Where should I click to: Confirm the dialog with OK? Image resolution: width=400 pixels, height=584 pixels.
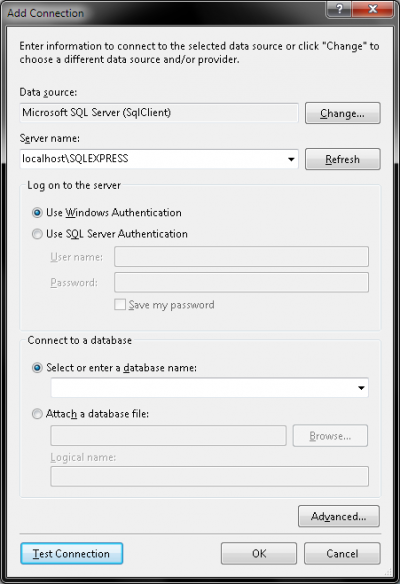pyautogui.click(x=259, y=553)
